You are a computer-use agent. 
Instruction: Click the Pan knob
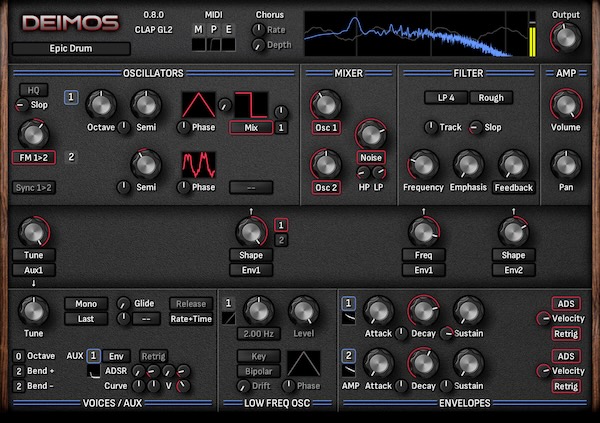point(566,165)
